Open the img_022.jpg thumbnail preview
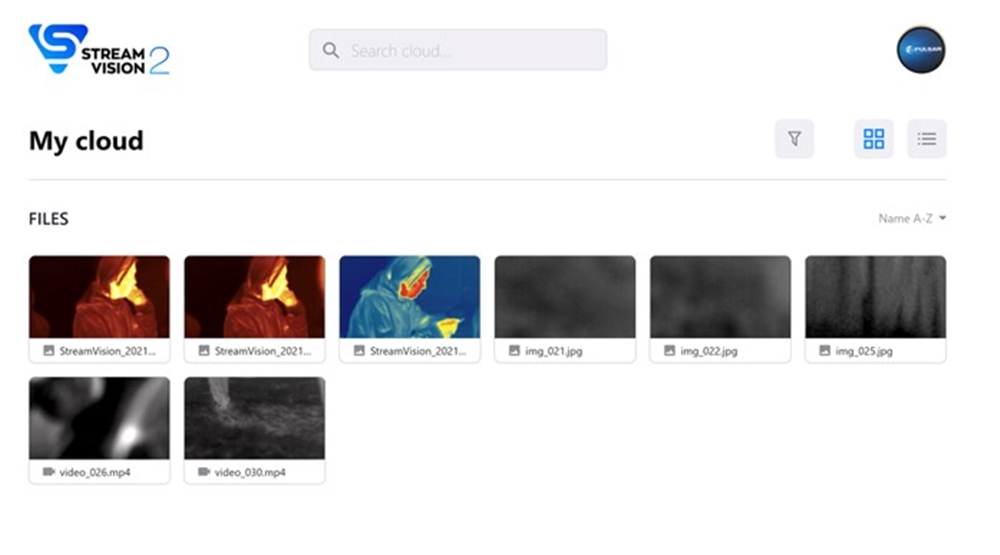This screenshot has height=555, width=1000. pos(719,296)
